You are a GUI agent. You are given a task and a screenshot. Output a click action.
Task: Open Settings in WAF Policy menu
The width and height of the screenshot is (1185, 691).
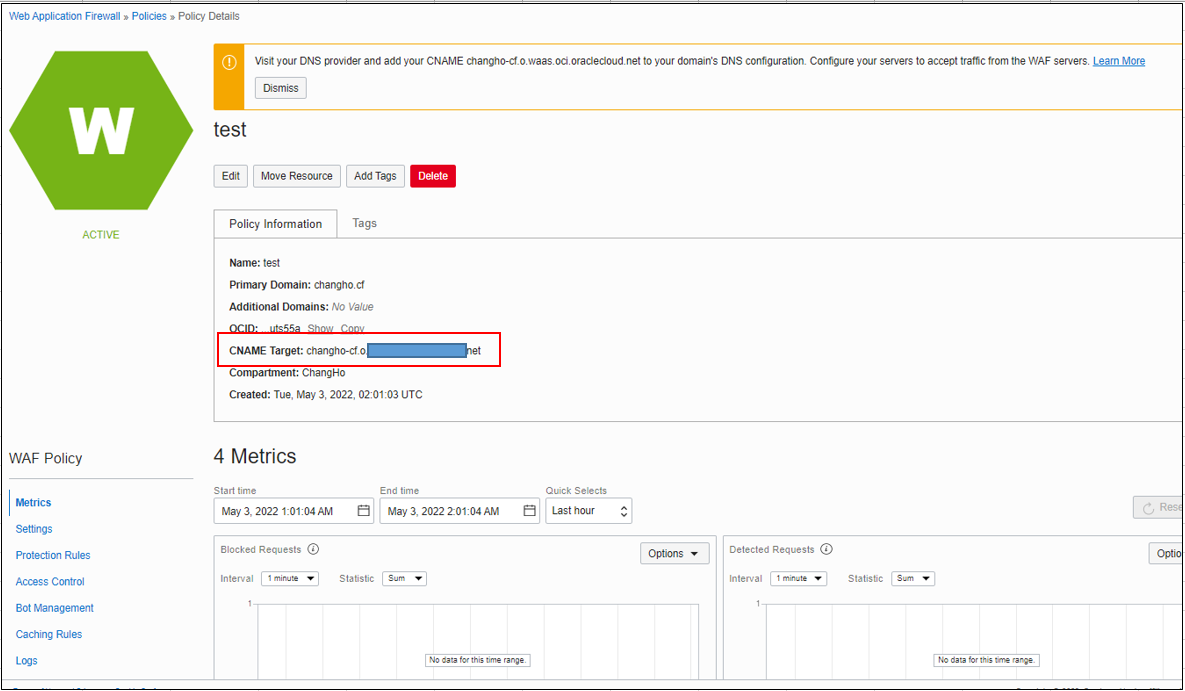click(x=34, y=529)
